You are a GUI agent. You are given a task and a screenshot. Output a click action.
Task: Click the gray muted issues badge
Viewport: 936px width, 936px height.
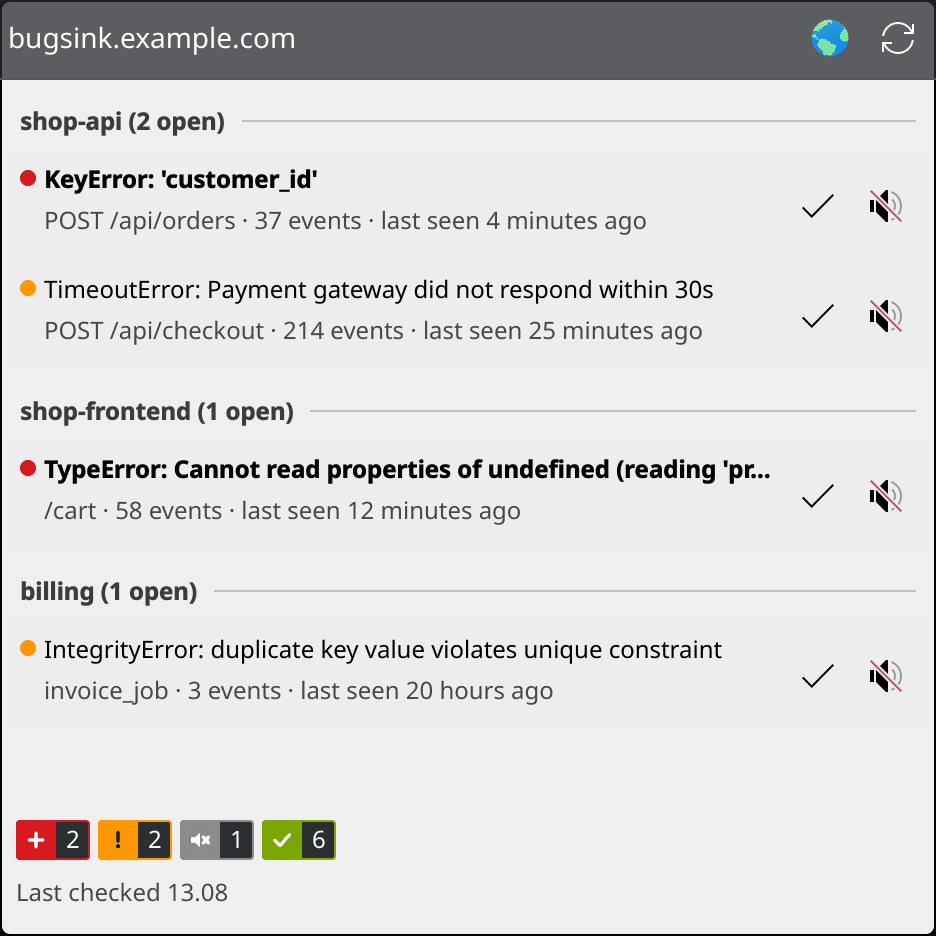tap(217, 840)
